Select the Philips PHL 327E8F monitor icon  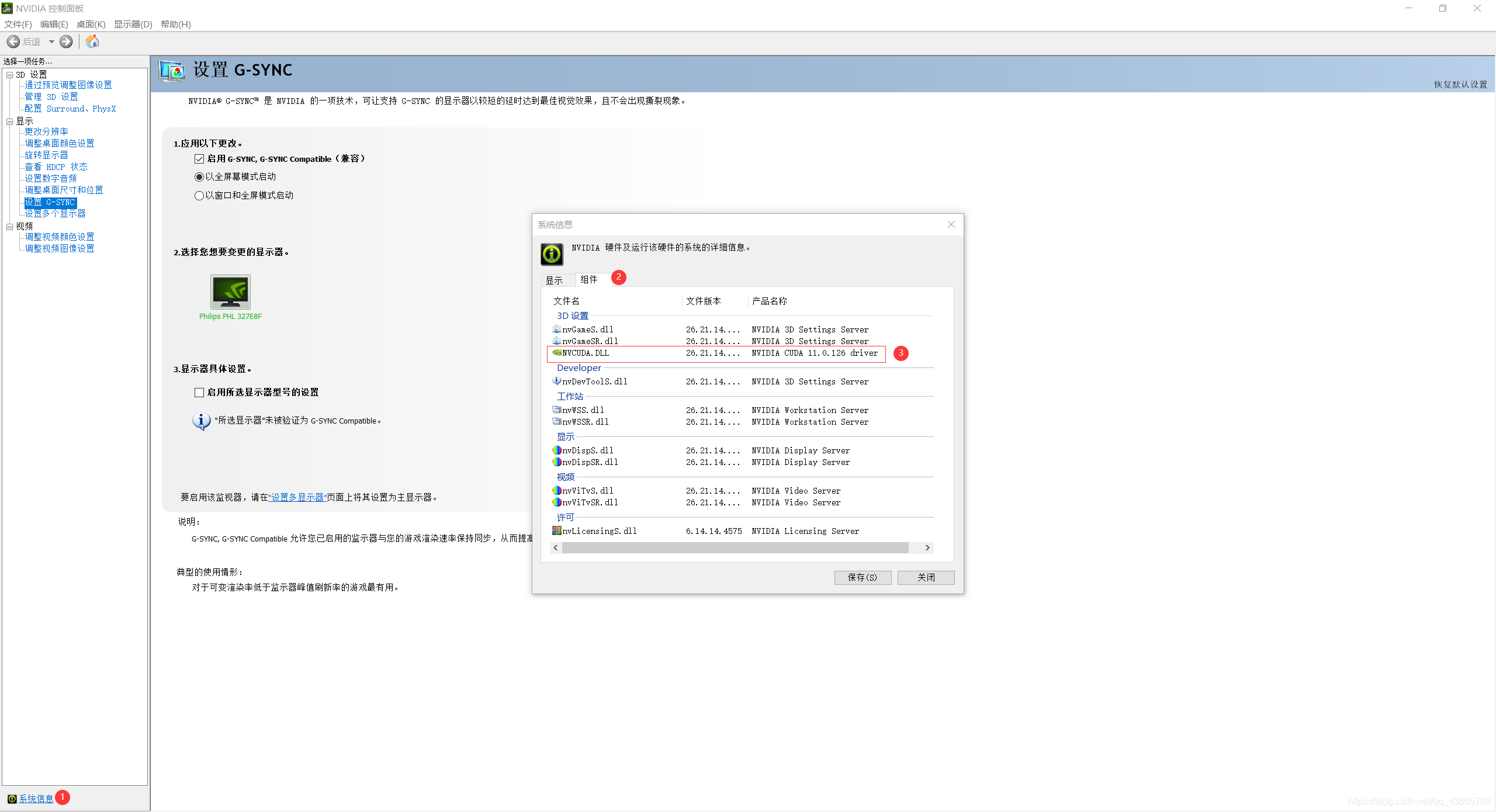click(230, 292)
